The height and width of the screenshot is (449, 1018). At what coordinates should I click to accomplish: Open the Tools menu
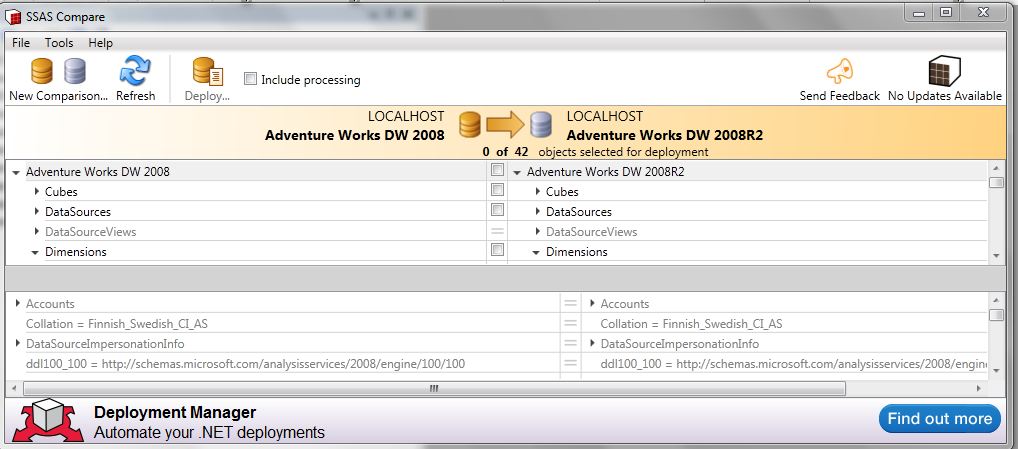(x=59, y=43)
